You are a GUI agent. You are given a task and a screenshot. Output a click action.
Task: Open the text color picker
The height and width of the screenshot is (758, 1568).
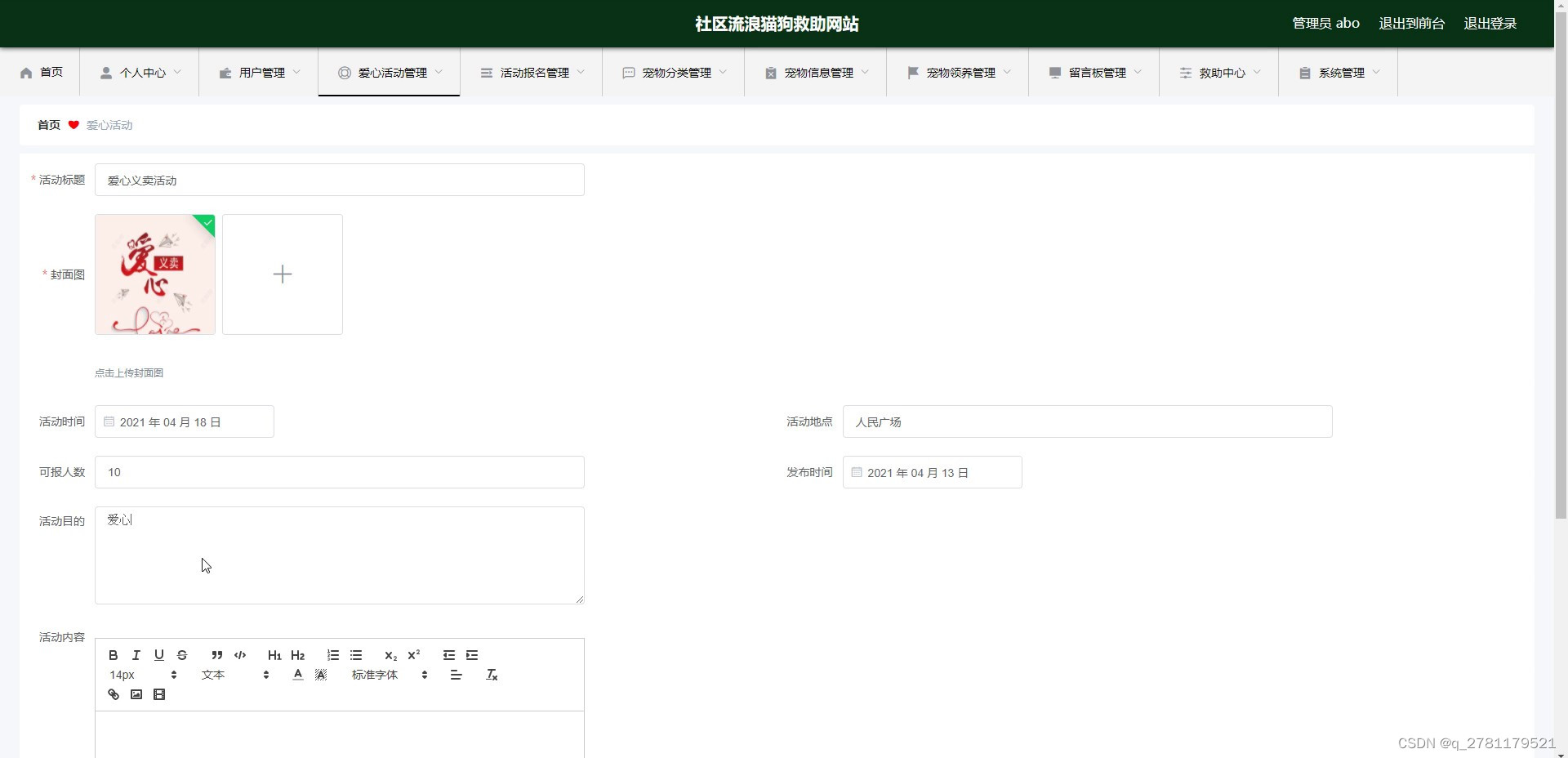[298, 675]
